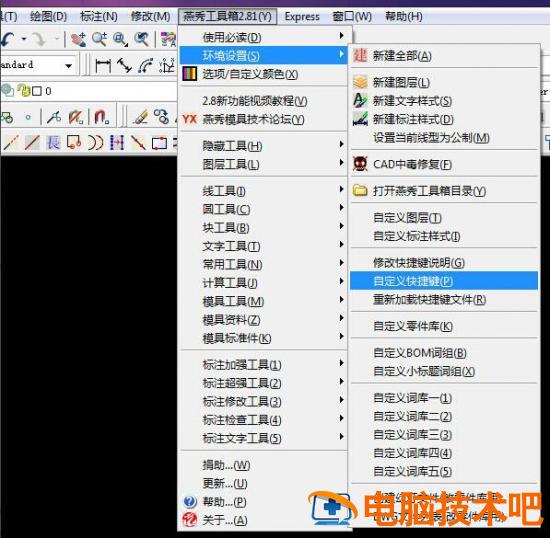Click the layer freeze icon in layer box
Viewport: 550px width, 538px height.
click(7, 91)
